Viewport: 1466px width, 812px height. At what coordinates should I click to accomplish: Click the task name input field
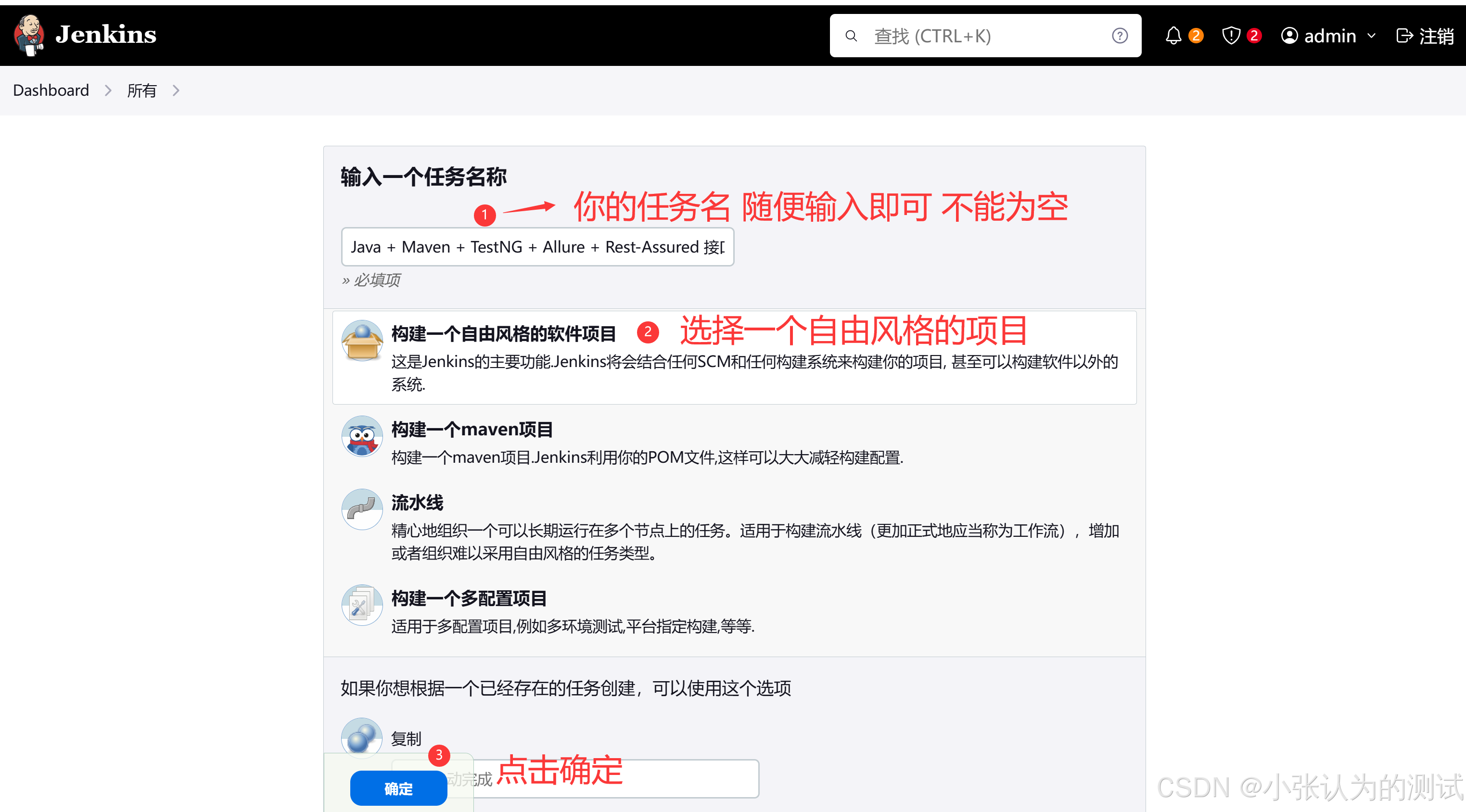(537, 247)
